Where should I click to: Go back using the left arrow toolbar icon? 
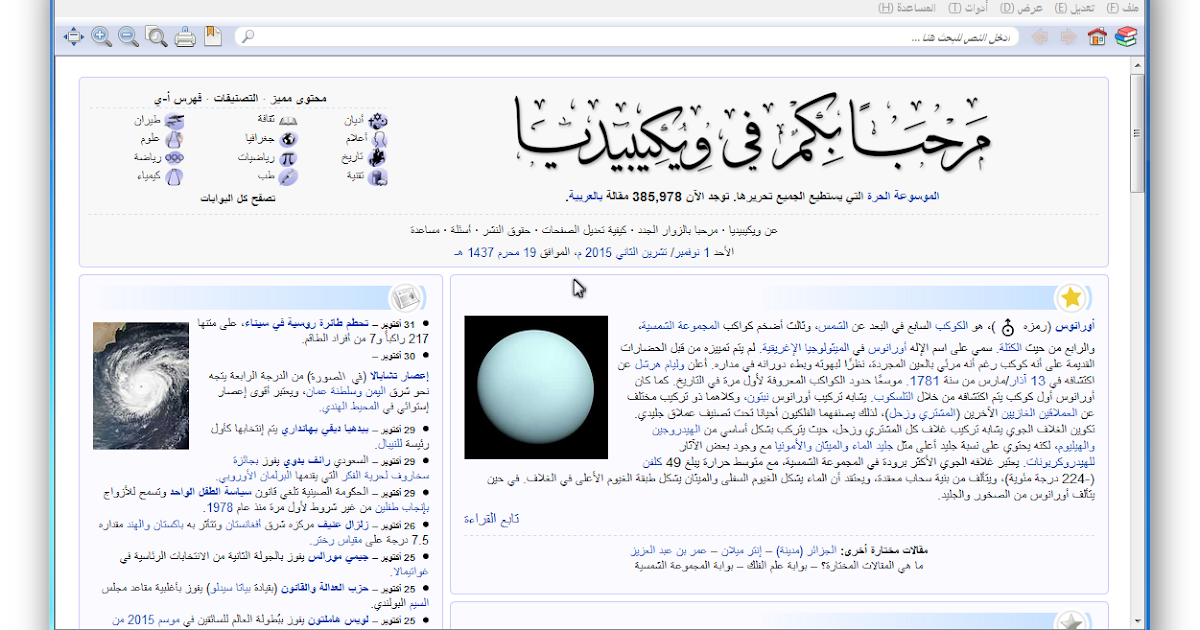pyautogui.click(x=1040, y=37)
